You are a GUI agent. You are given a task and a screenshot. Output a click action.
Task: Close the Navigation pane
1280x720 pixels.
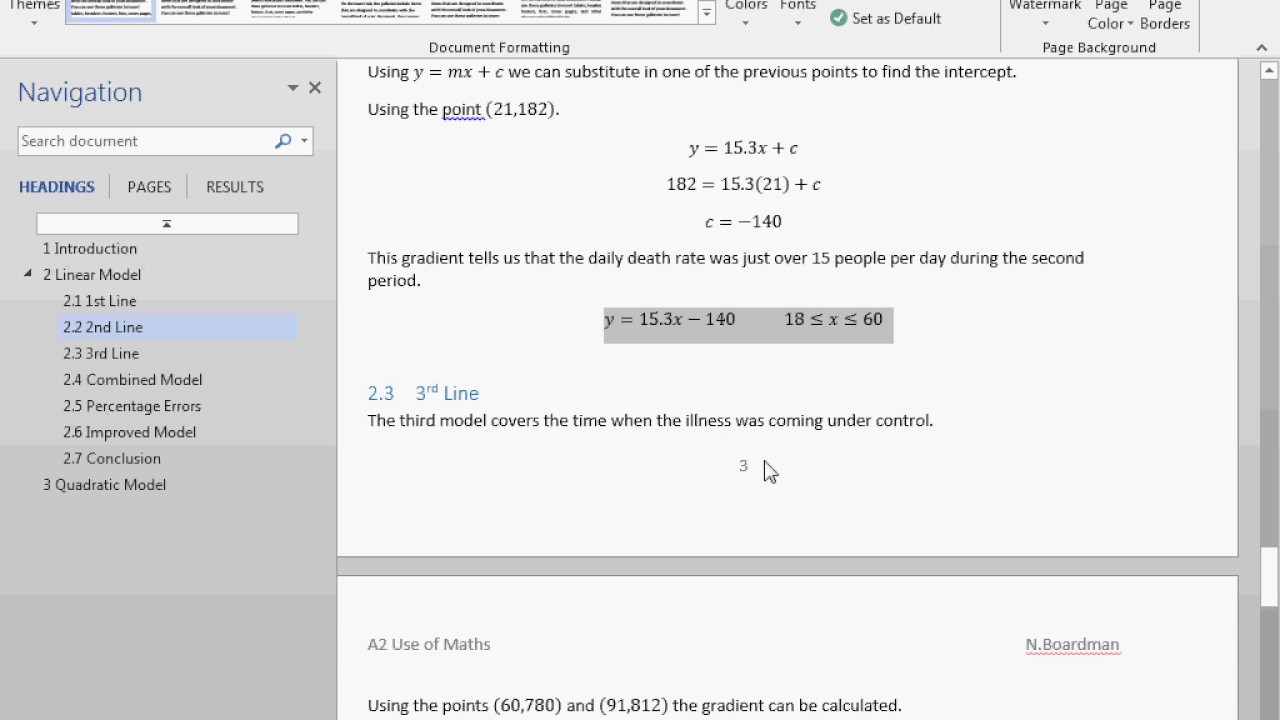(315, 88)
